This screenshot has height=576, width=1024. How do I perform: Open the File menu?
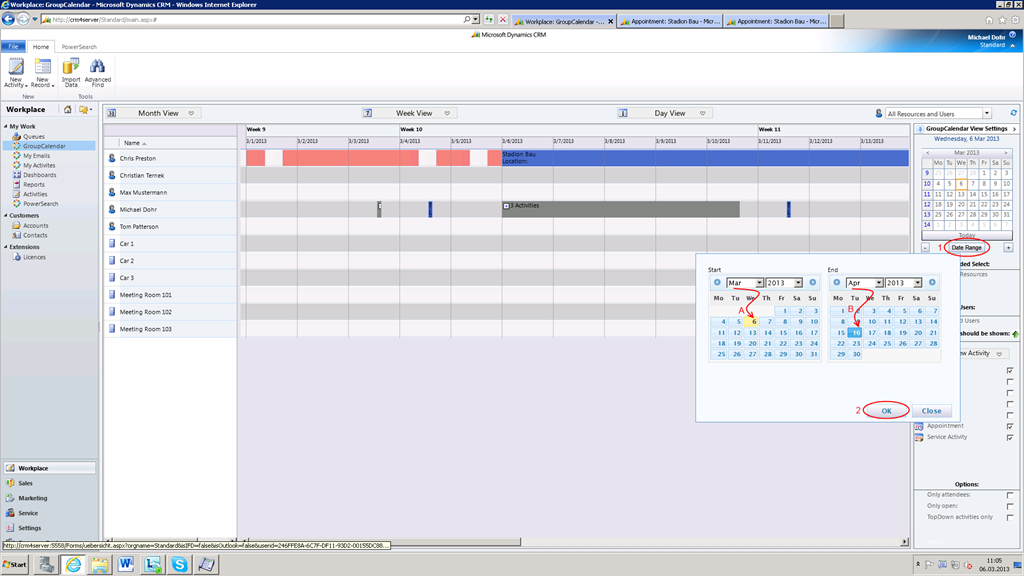(13, 46)
